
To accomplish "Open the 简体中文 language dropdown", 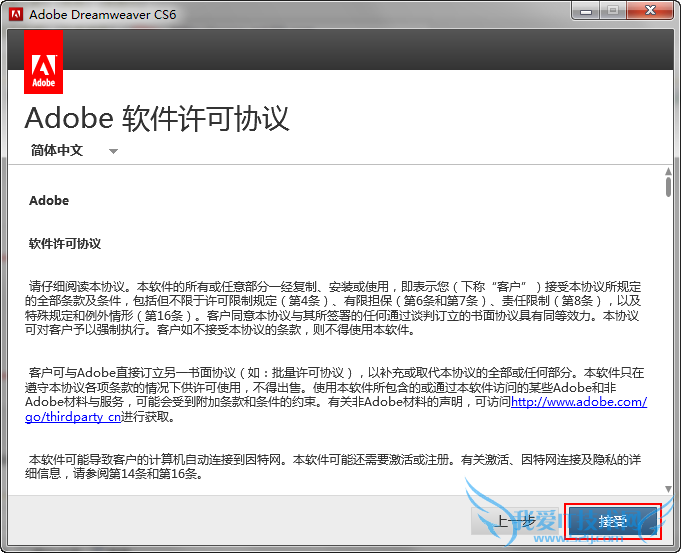I will pyautogui.click(x=74, y=151).
